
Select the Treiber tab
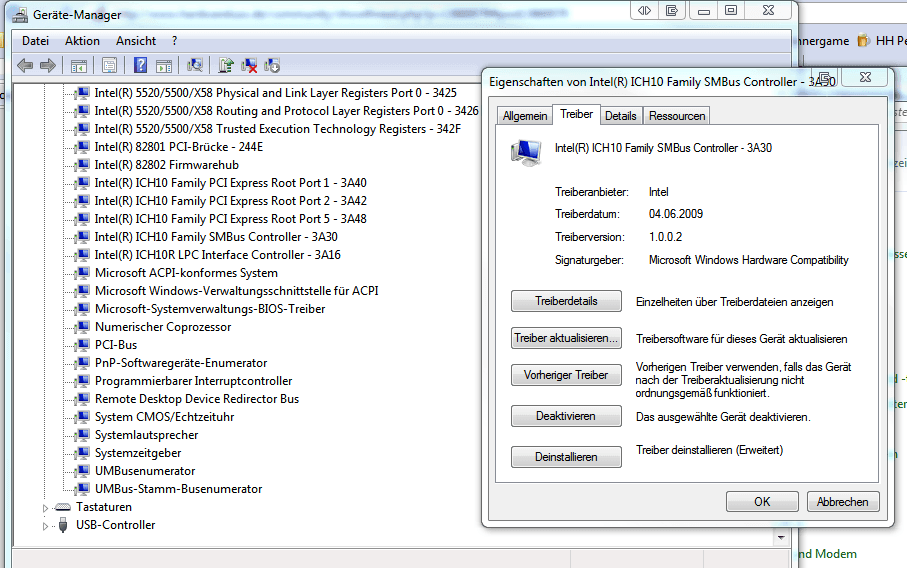click(x=576, y=115)
